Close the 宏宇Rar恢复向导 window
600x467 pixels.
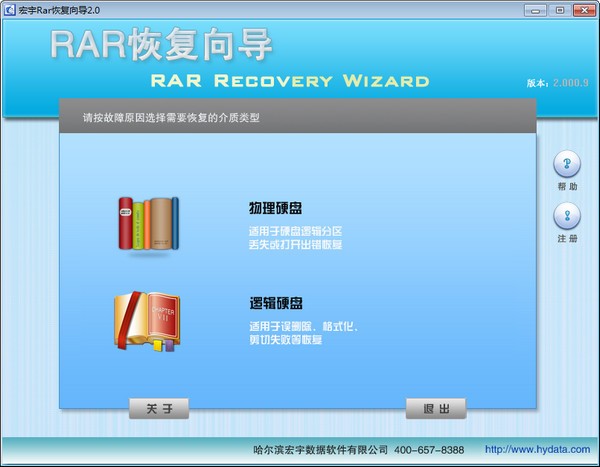(584, 10)
